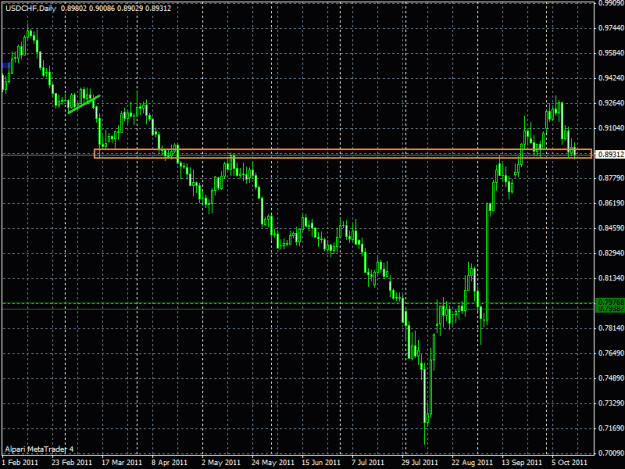Screen dimensions: 625x469
Task: Click the low value 0.89029 in header
Action: pos(130,8)
